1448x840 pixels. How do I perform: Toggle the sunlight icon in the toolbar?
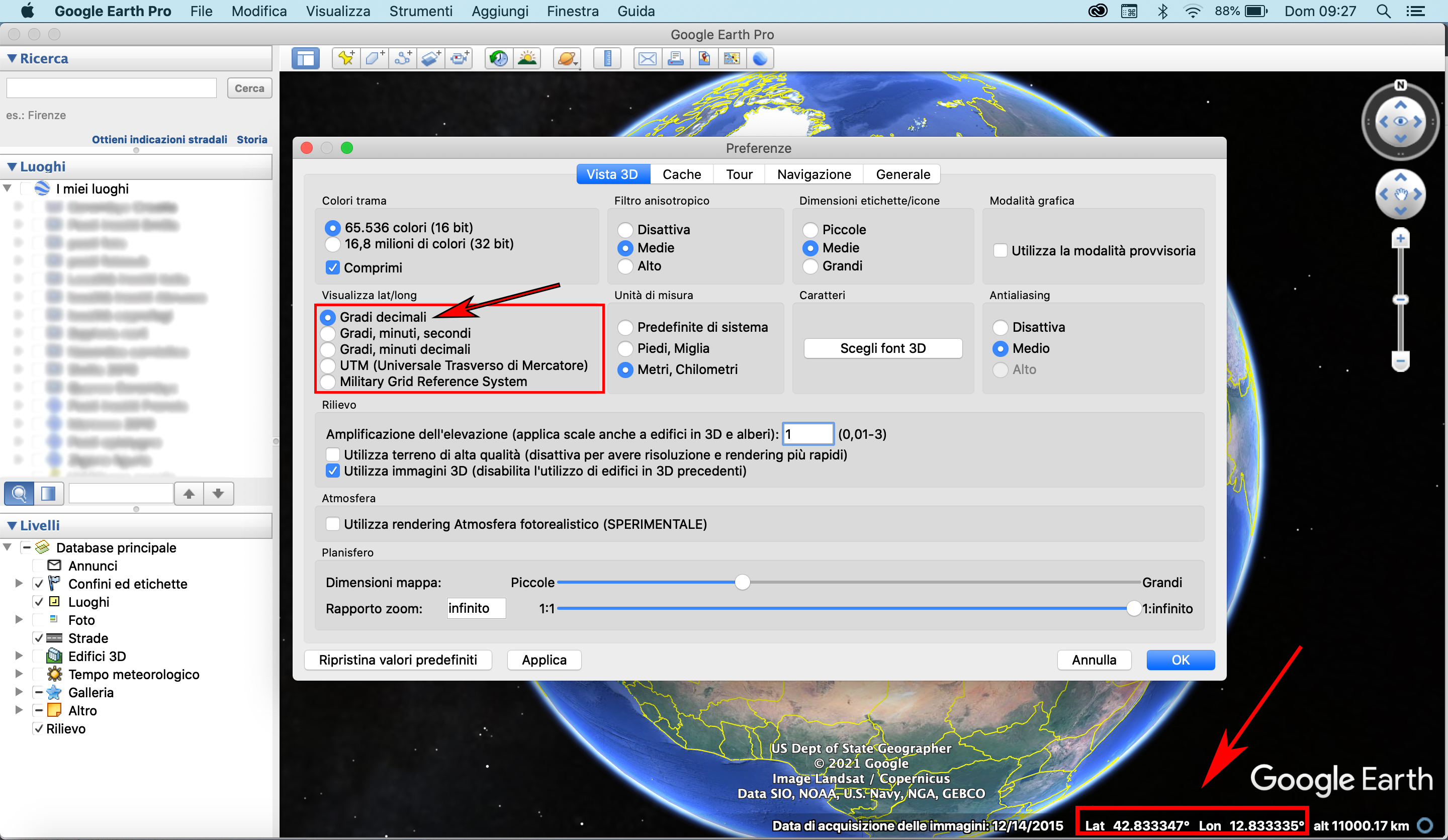[527, 59]
